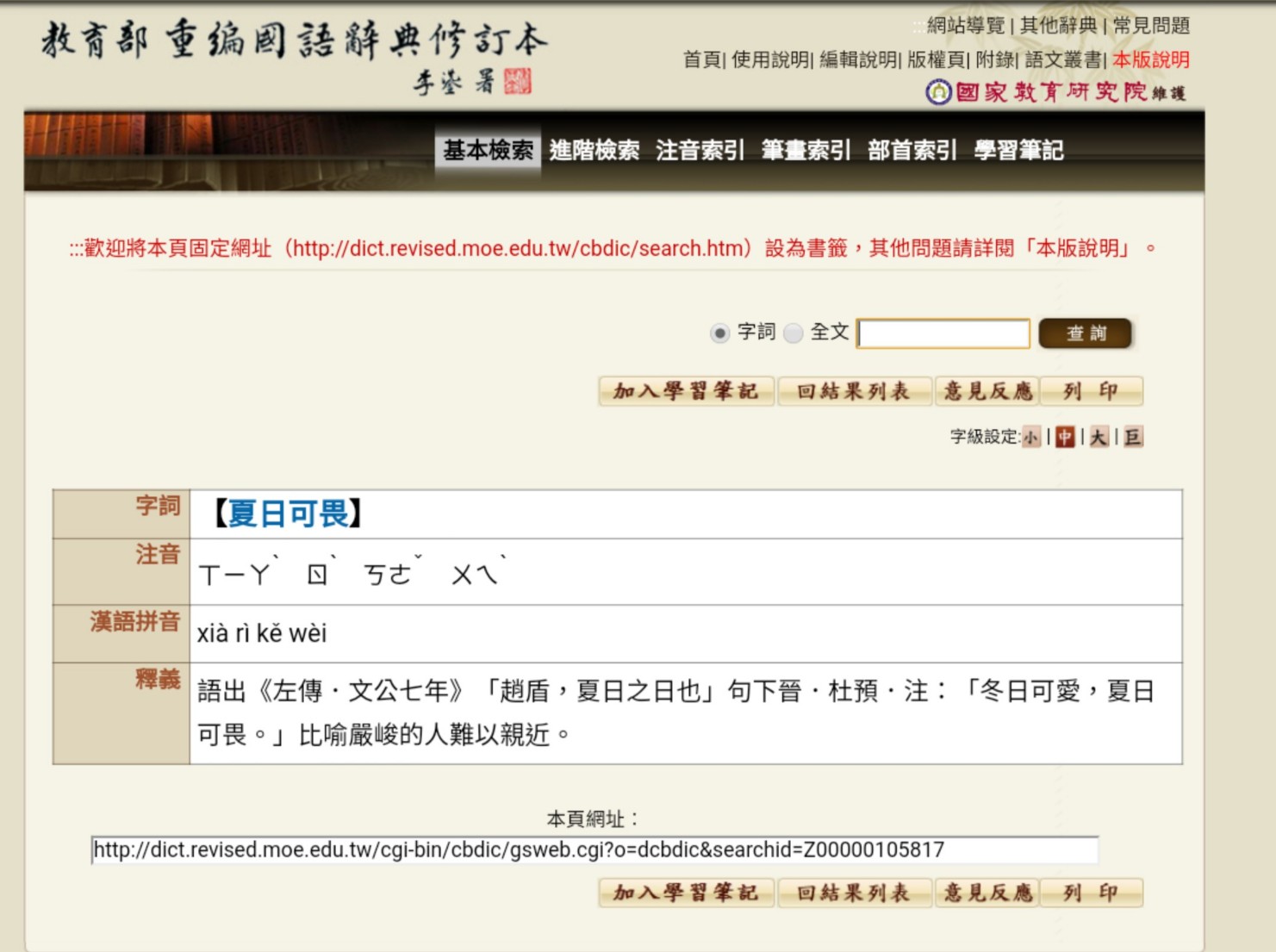Screen dimensions: 1276x952
Task: Open the 網站導覽 link
Action: pos(965,26)
